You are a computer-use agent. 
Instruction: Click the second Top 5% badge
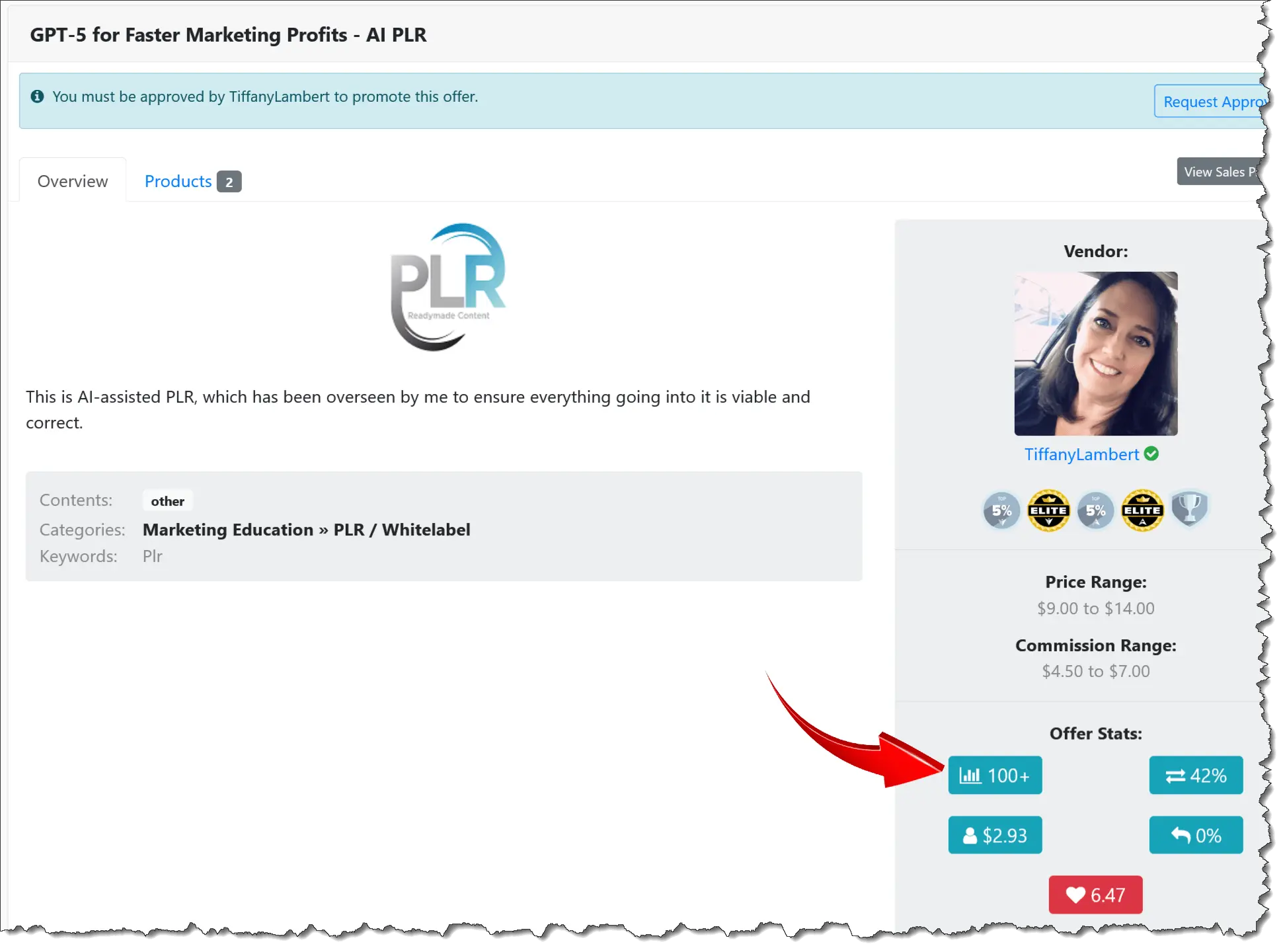tap(1095, 510)
